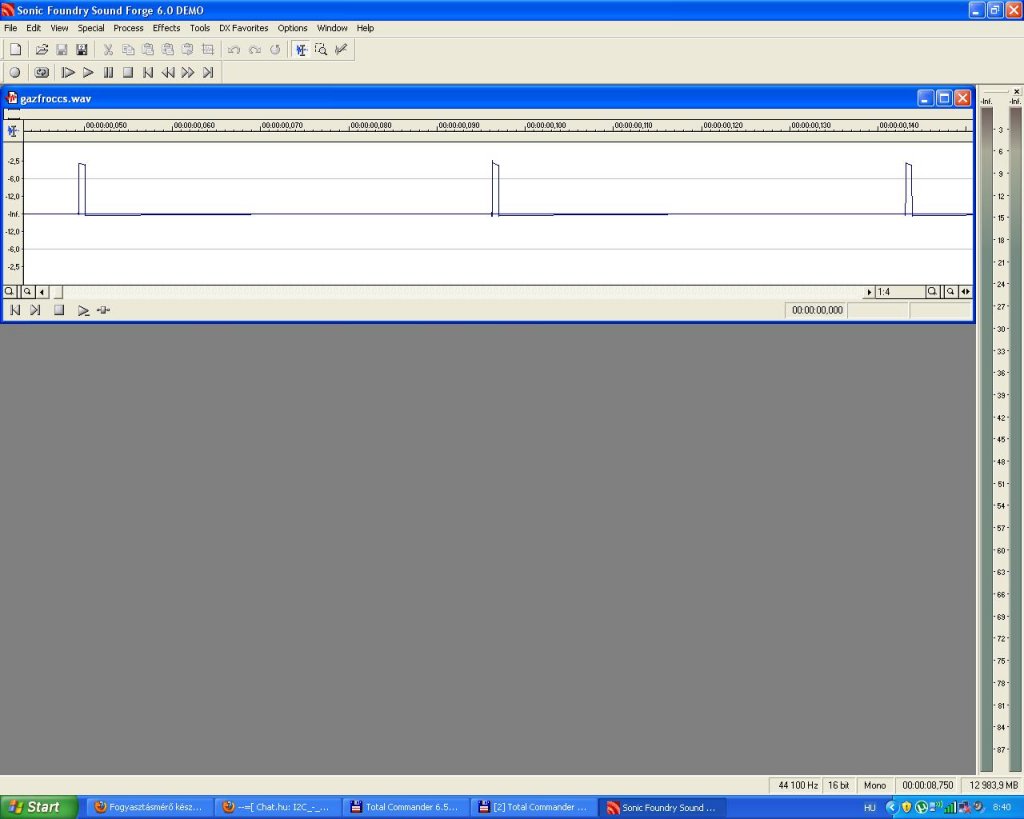
Task: Click the Paste clipboard icon
Action: 148,50
